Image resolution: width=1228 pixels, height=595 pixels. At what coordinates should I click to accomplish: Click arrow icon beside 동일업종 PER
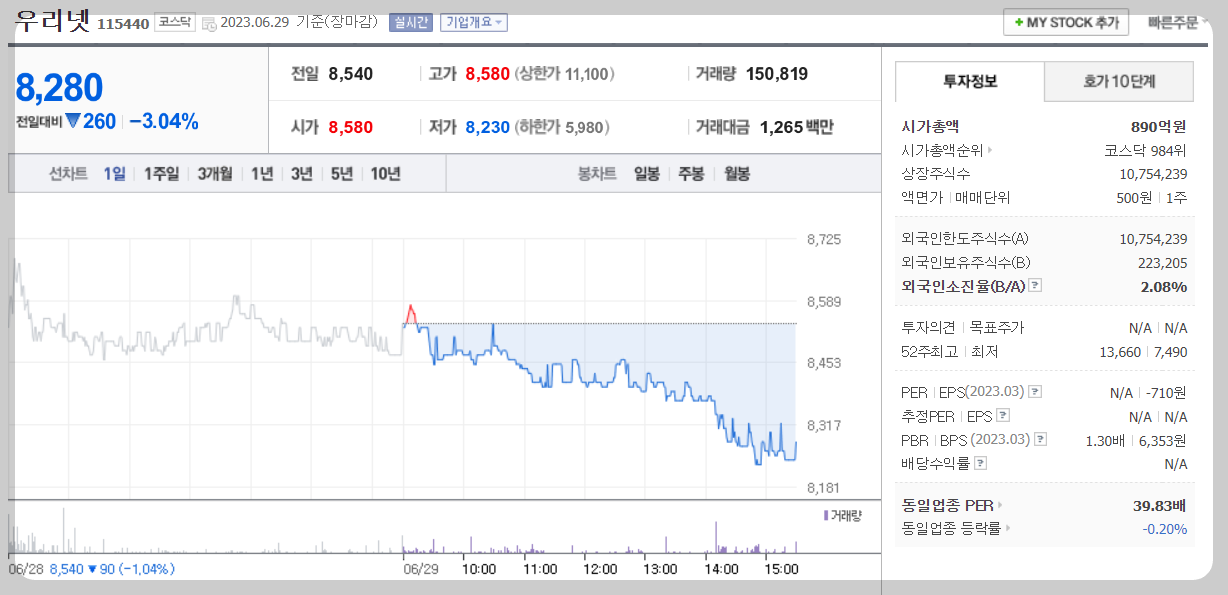tap(1001, 506)
